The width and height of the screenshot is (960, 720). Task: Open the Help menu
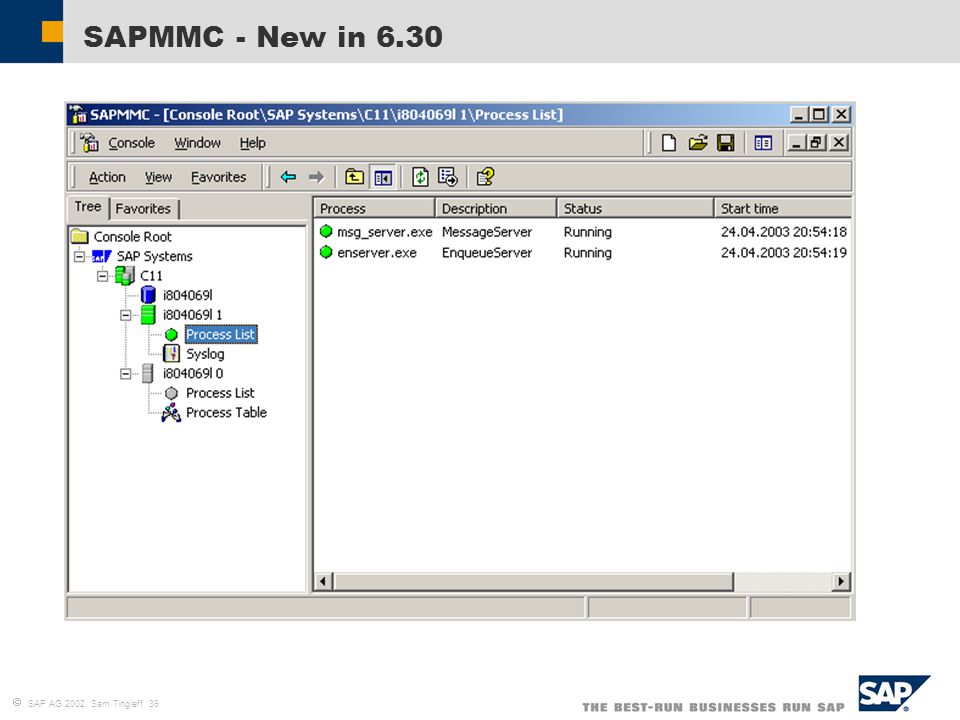[x=252, y=143]
